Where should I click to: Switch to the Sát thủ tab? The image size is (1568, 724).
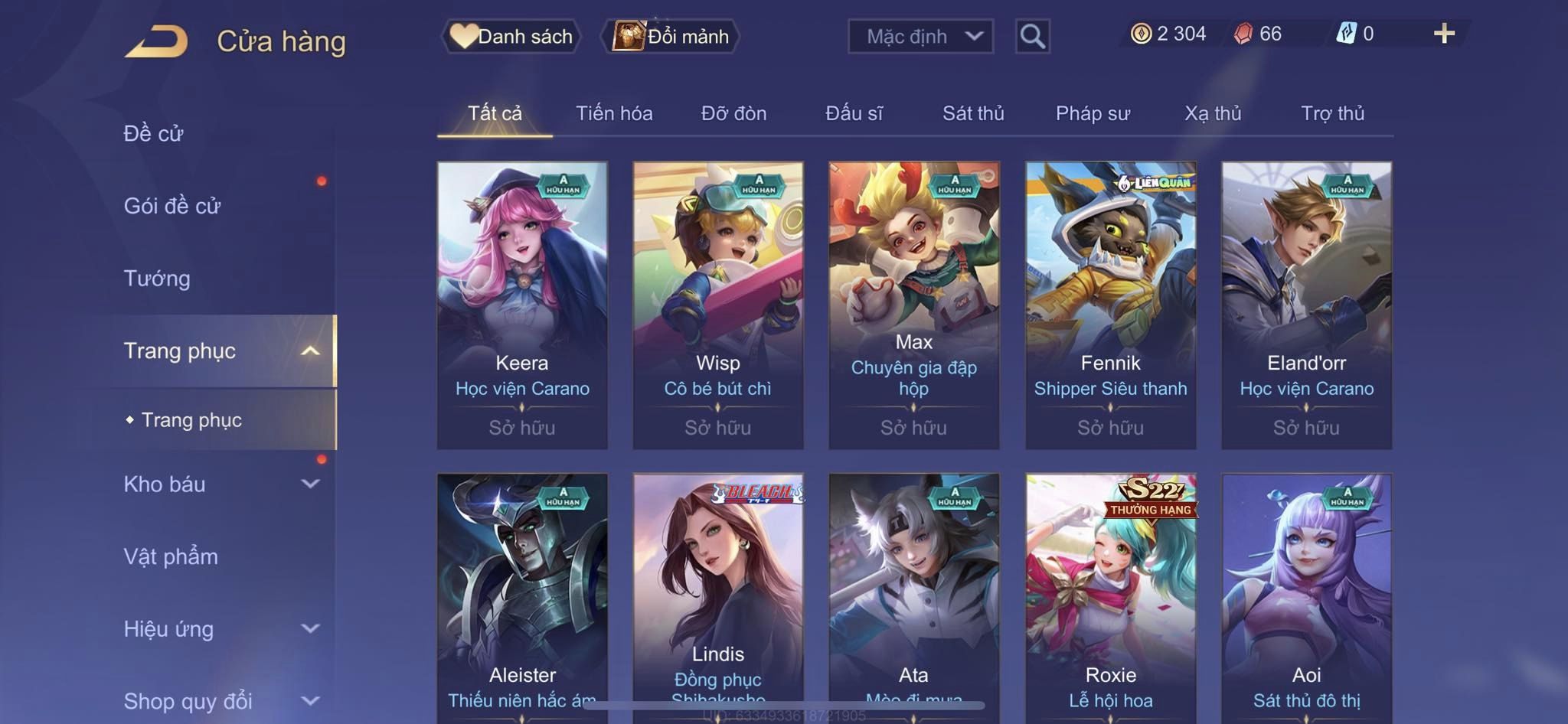click(x=973, y=113)
